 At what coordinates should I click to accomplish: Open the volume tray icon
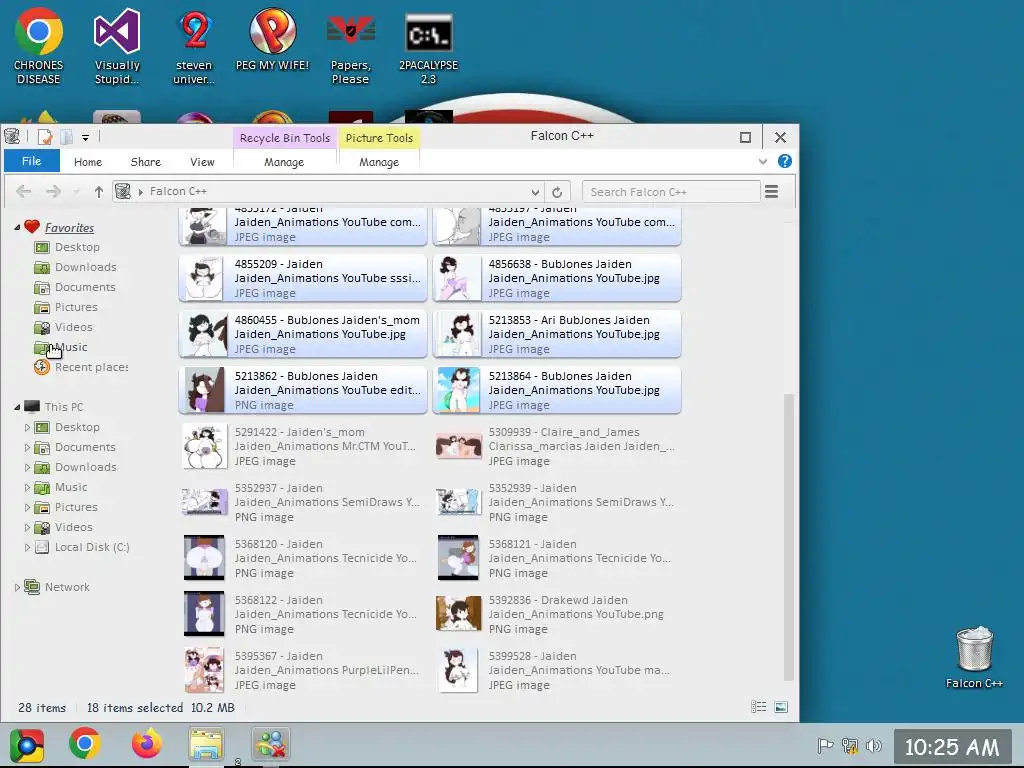coord(873,745)
